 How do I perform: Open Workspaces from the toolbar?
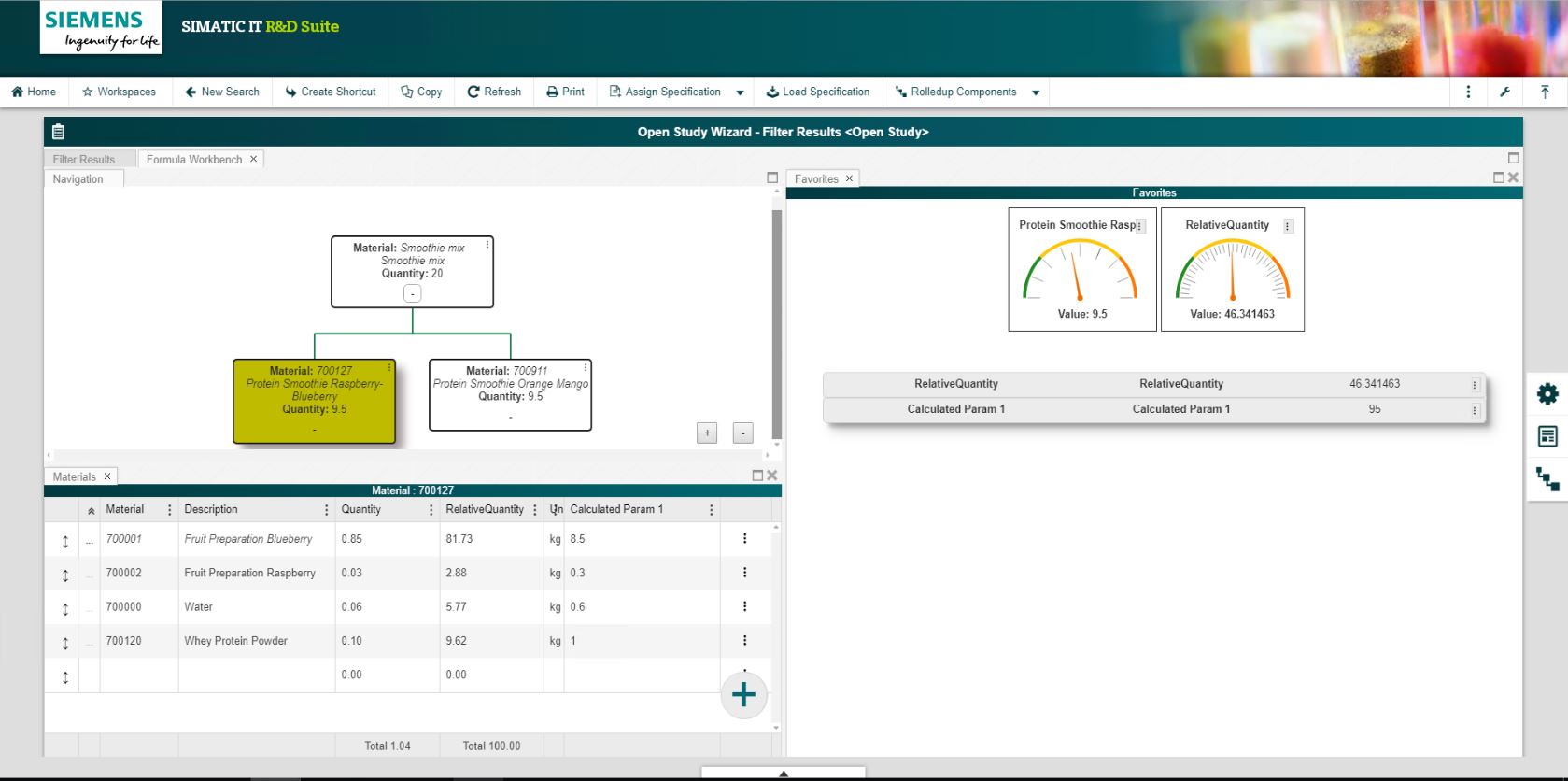[x=119, y=92]
